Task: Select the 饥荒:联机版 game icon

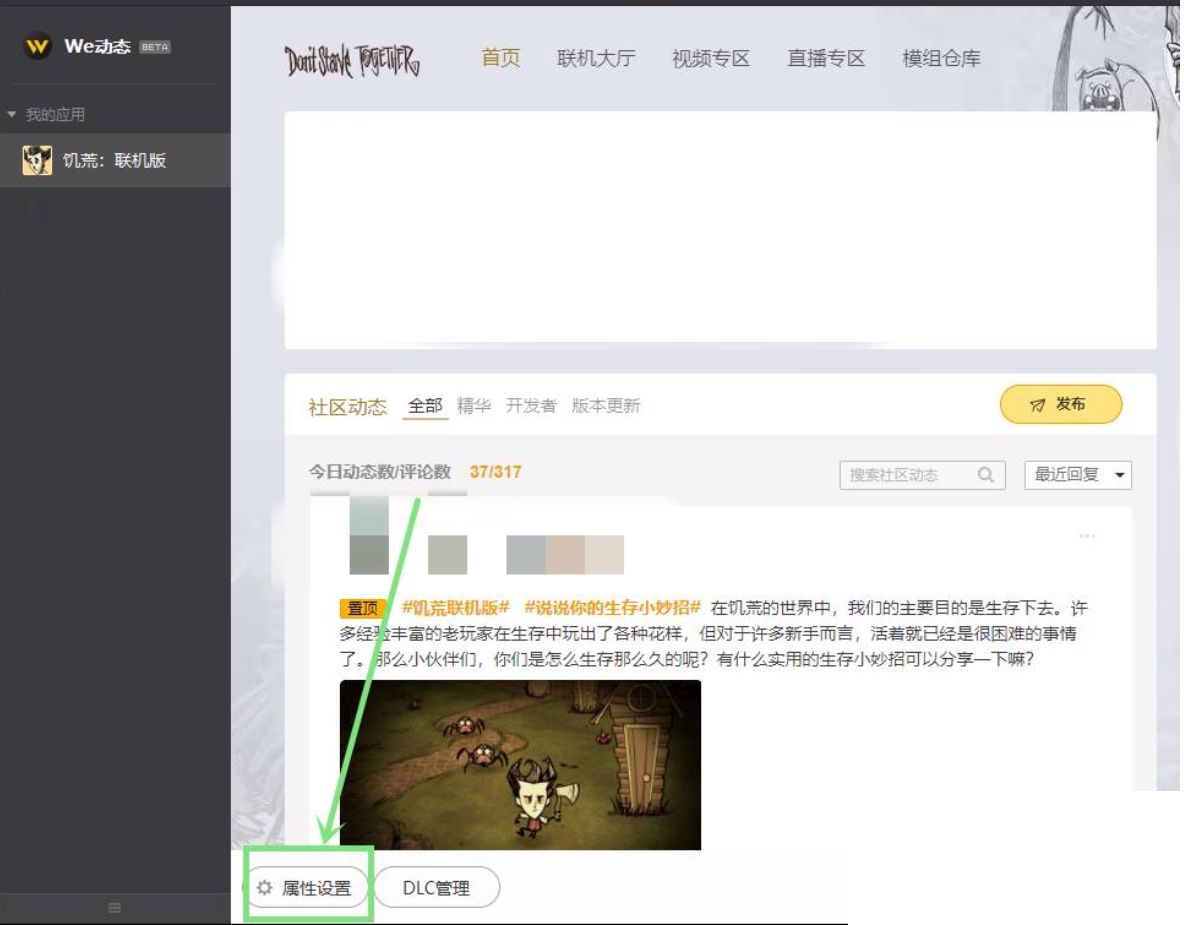Action: pyautogui.click(x=37, y=160)
